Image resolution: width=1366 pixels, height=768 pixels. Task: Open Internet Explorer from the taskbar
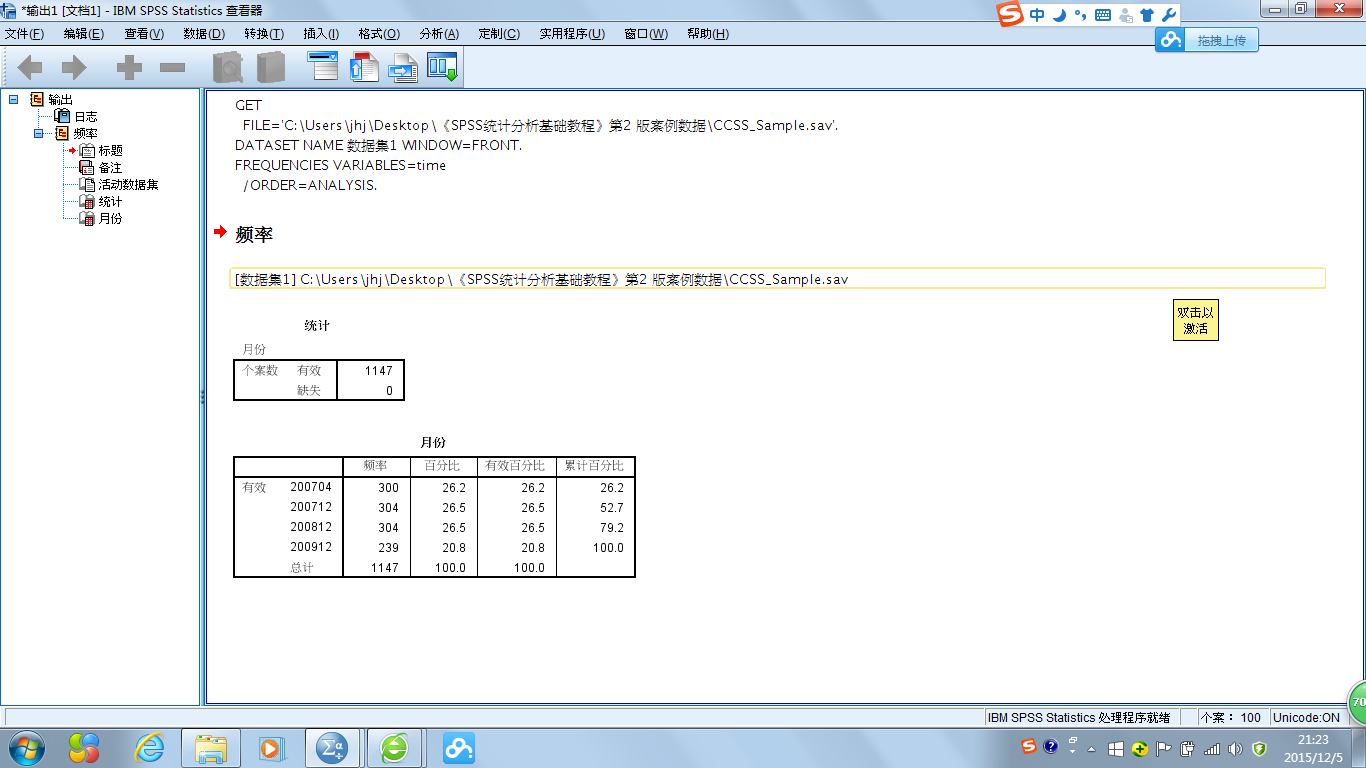pyautogui.click(x=150, y=748)
